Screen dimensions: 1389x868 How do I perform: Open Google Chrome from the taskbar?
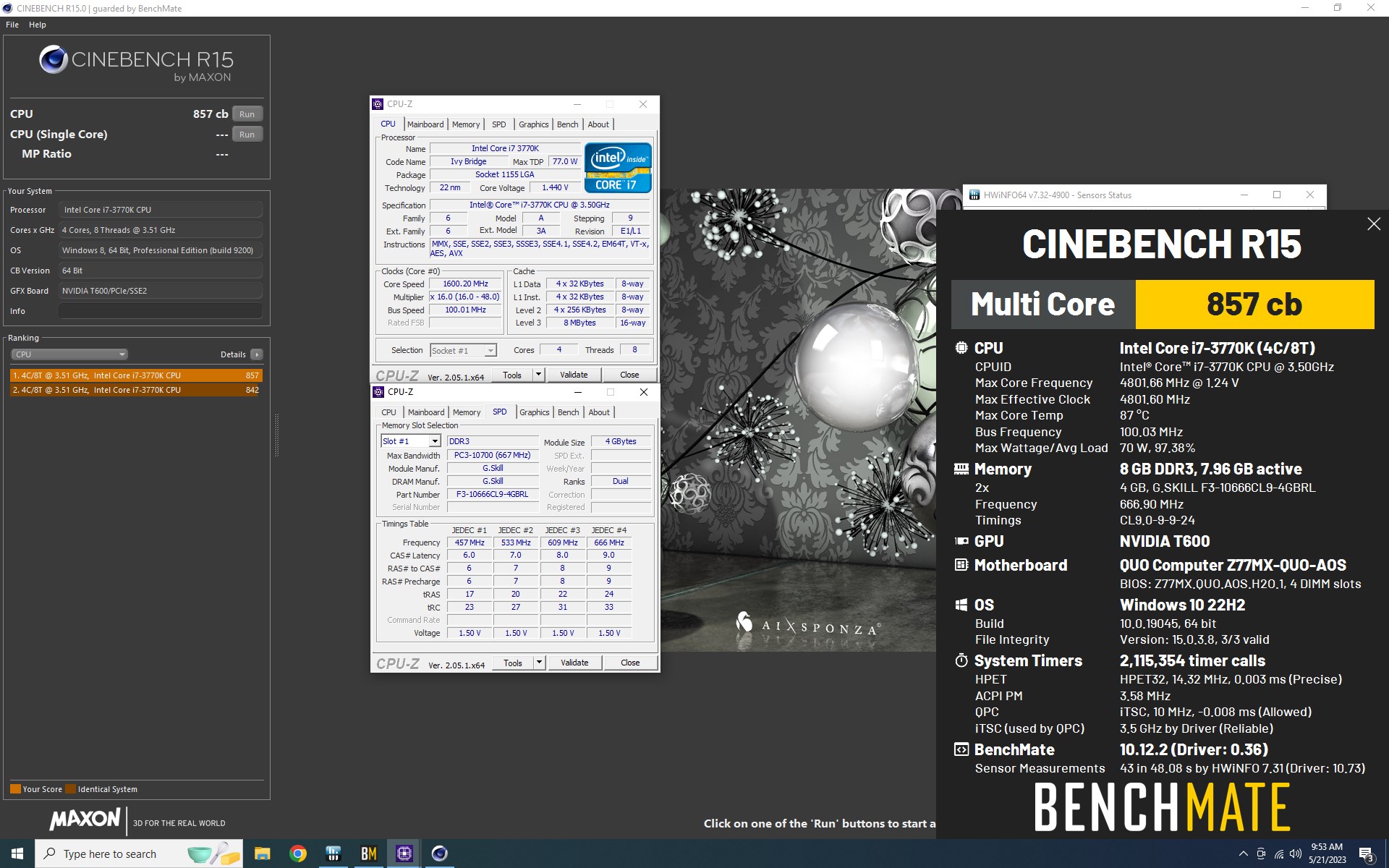[x=297, y=854]
